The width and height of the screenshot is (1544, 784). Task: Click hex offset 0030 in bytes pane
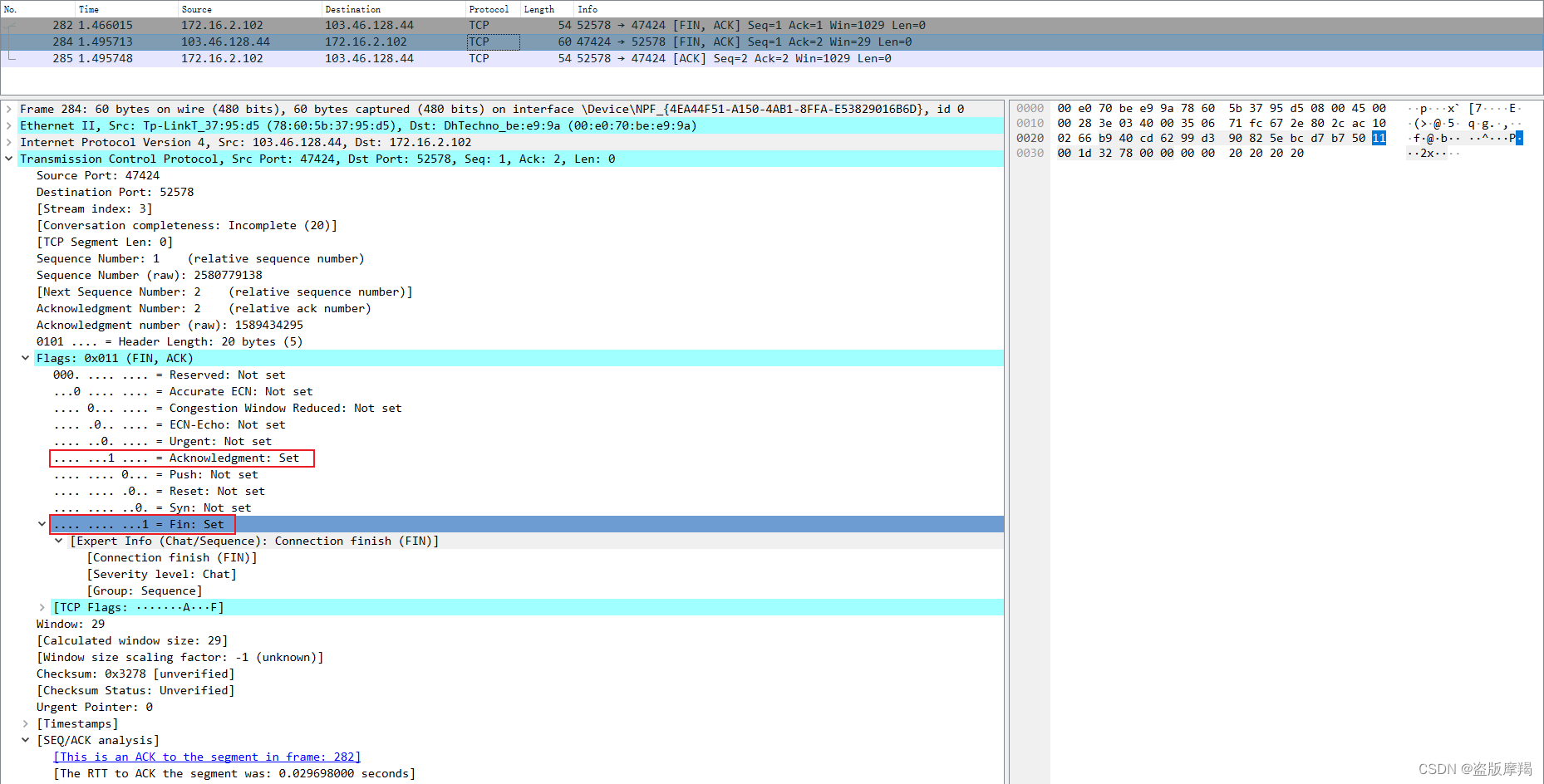[x=1030, y=154]
